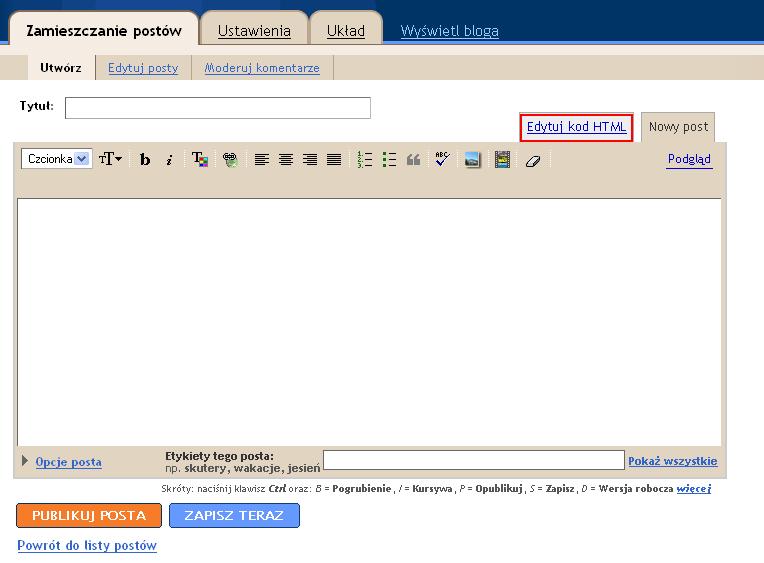Click the Wyświetl bloga link
Viewport: 764px width, 563px height.
tap(449, 31)
